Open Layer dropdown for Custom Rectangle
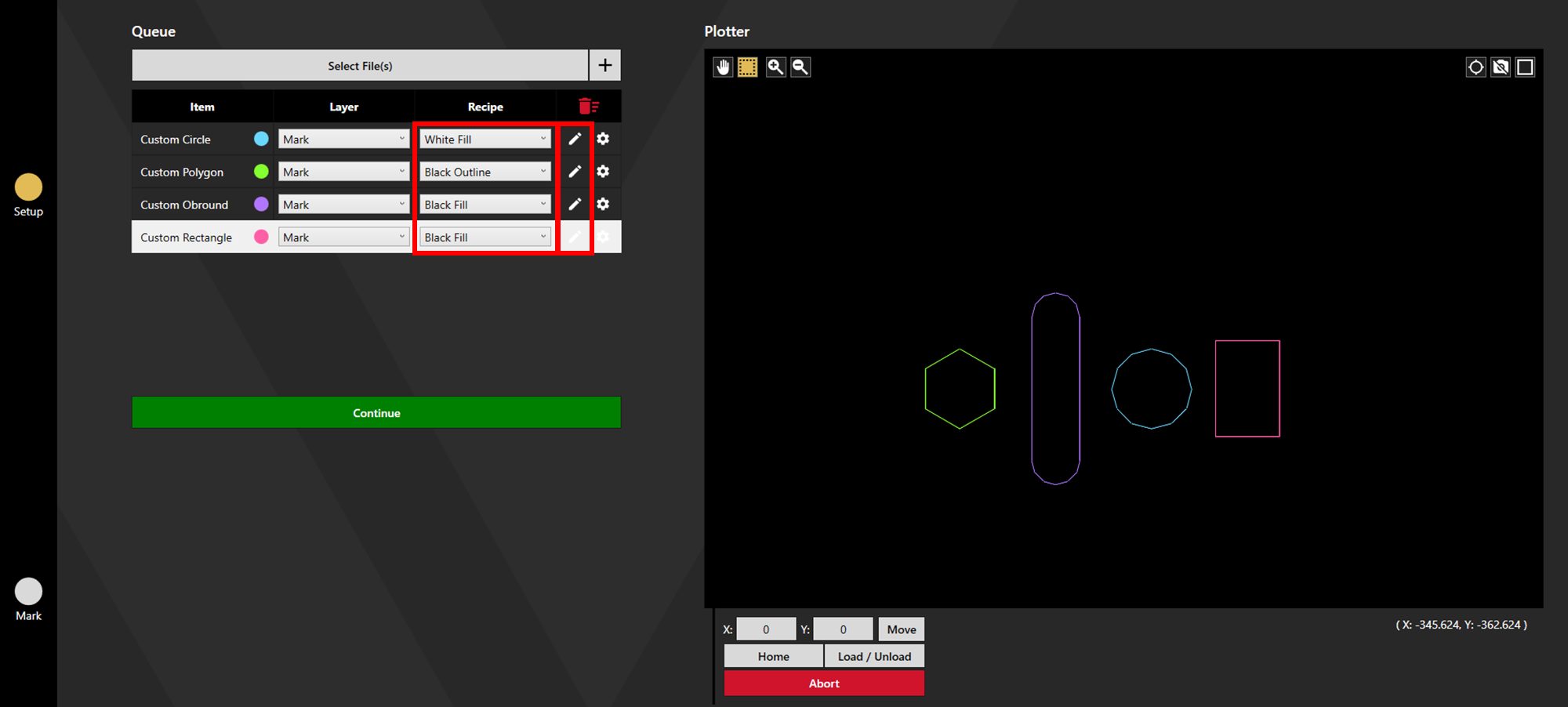 point(344,237)
